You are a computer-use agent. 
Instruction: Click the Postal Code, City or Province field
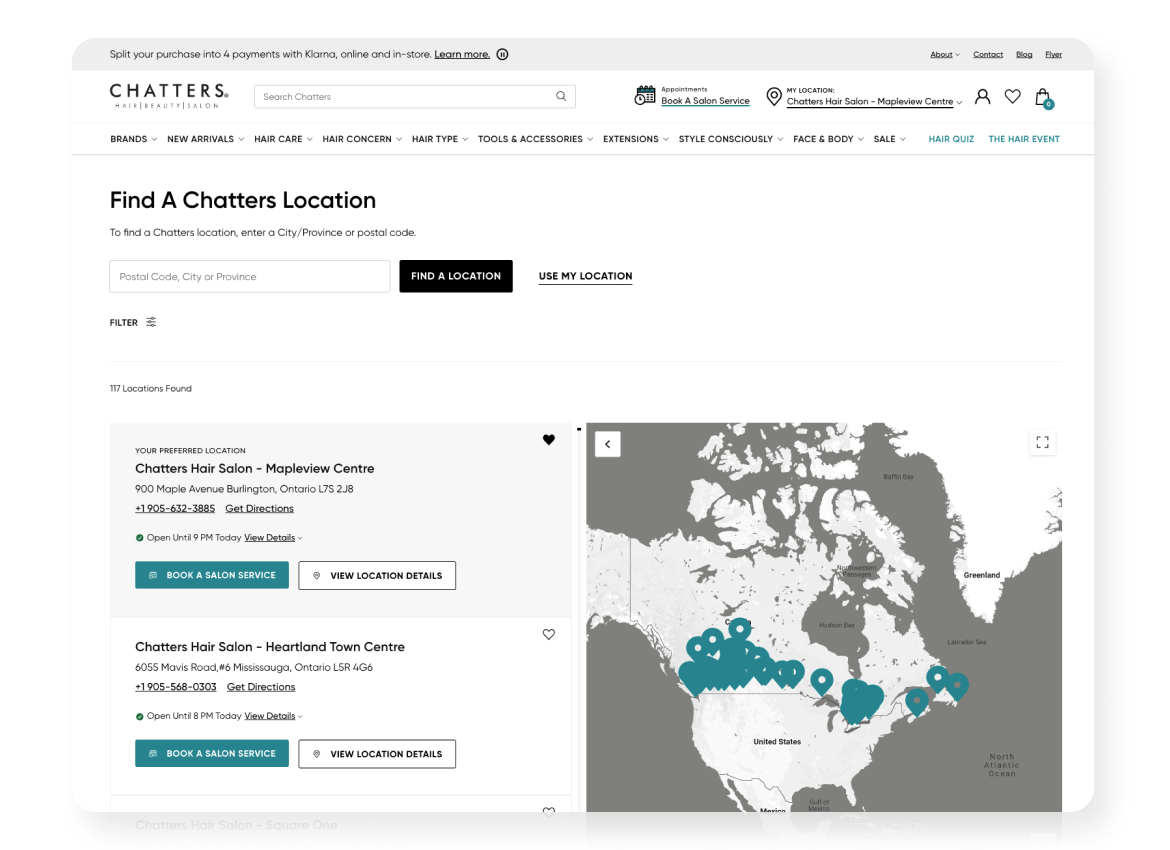coord(249,276)
